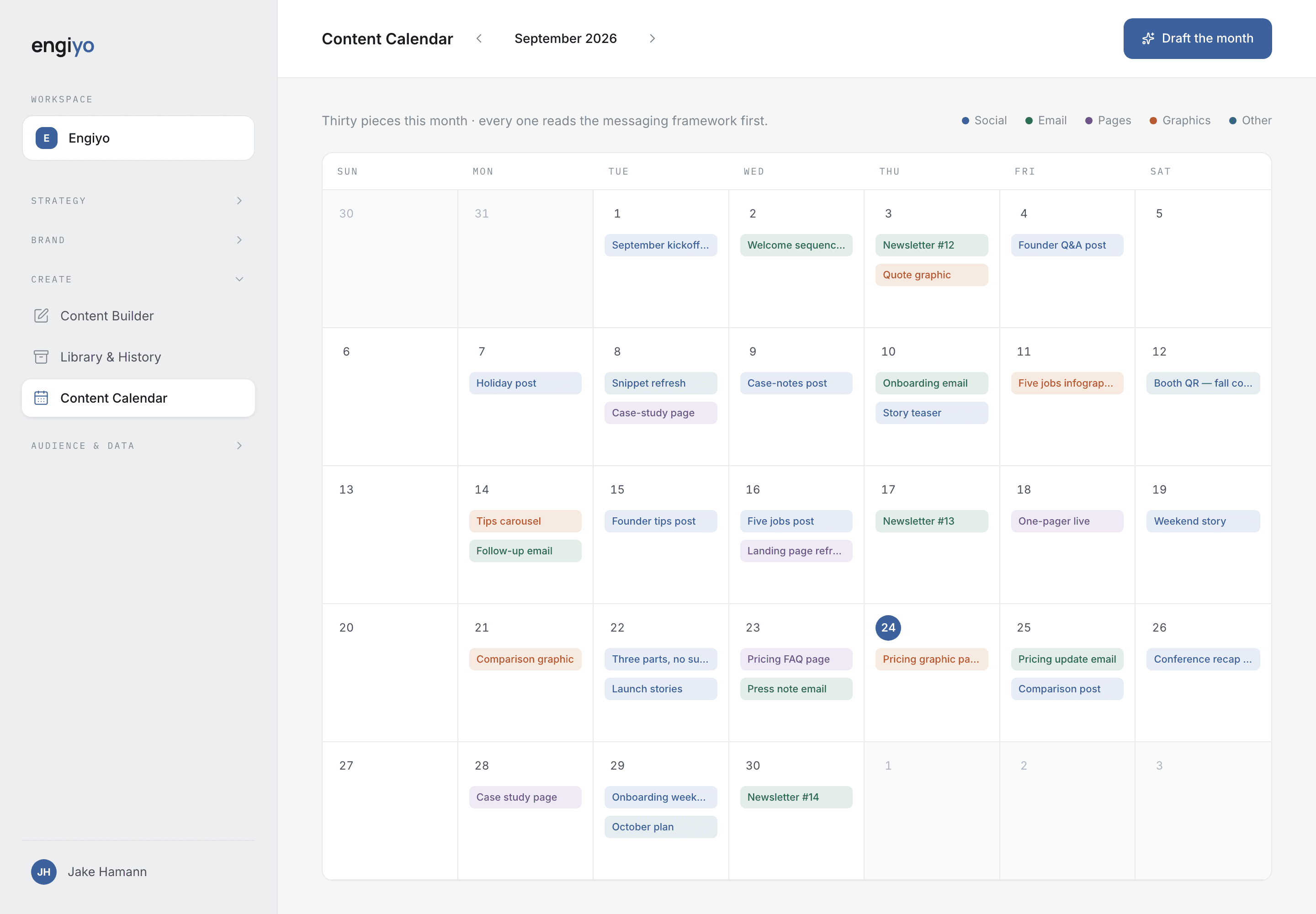Viewport: 1316px width, 914px height.
Task: Click the Social legend dot
Action: tap(966, 121)
